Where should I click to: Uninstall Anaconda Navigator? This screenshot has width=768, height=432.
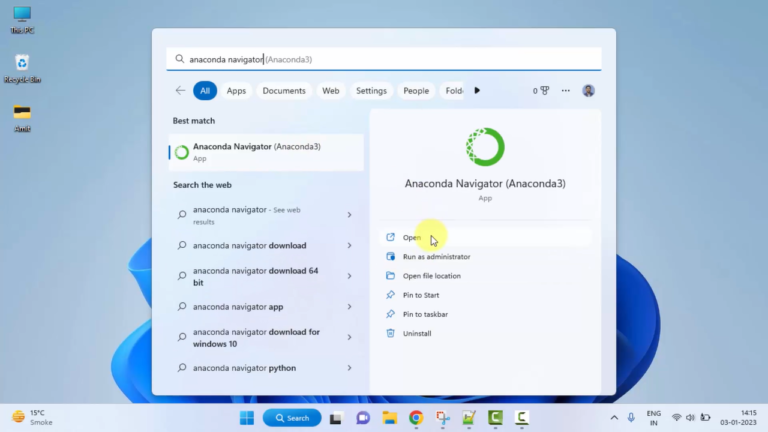coord(417,333)
